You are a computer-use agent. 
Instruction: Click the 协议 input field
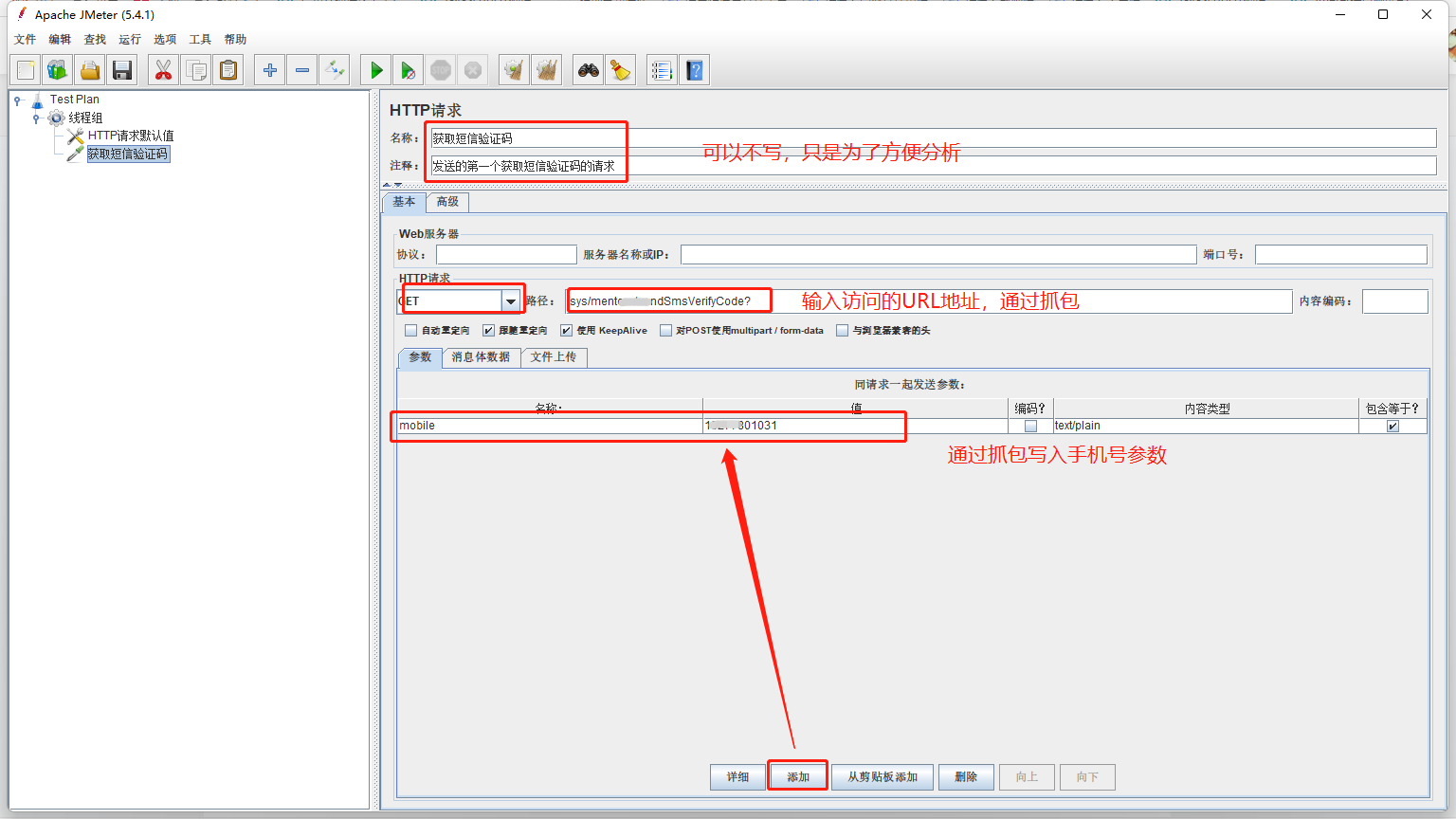[506, 255]
